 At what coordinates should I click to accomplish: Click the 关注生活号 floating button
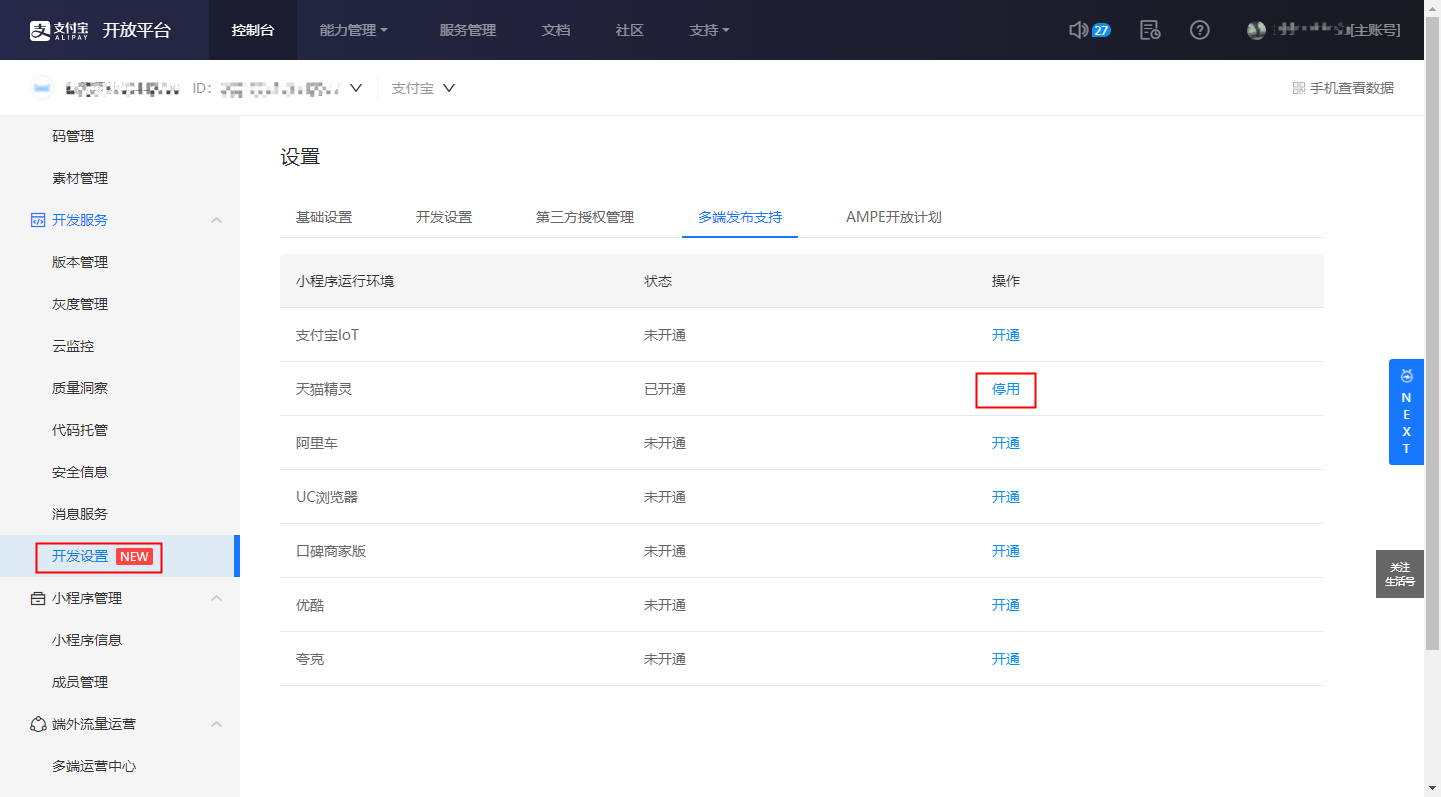coord(1400,574)
